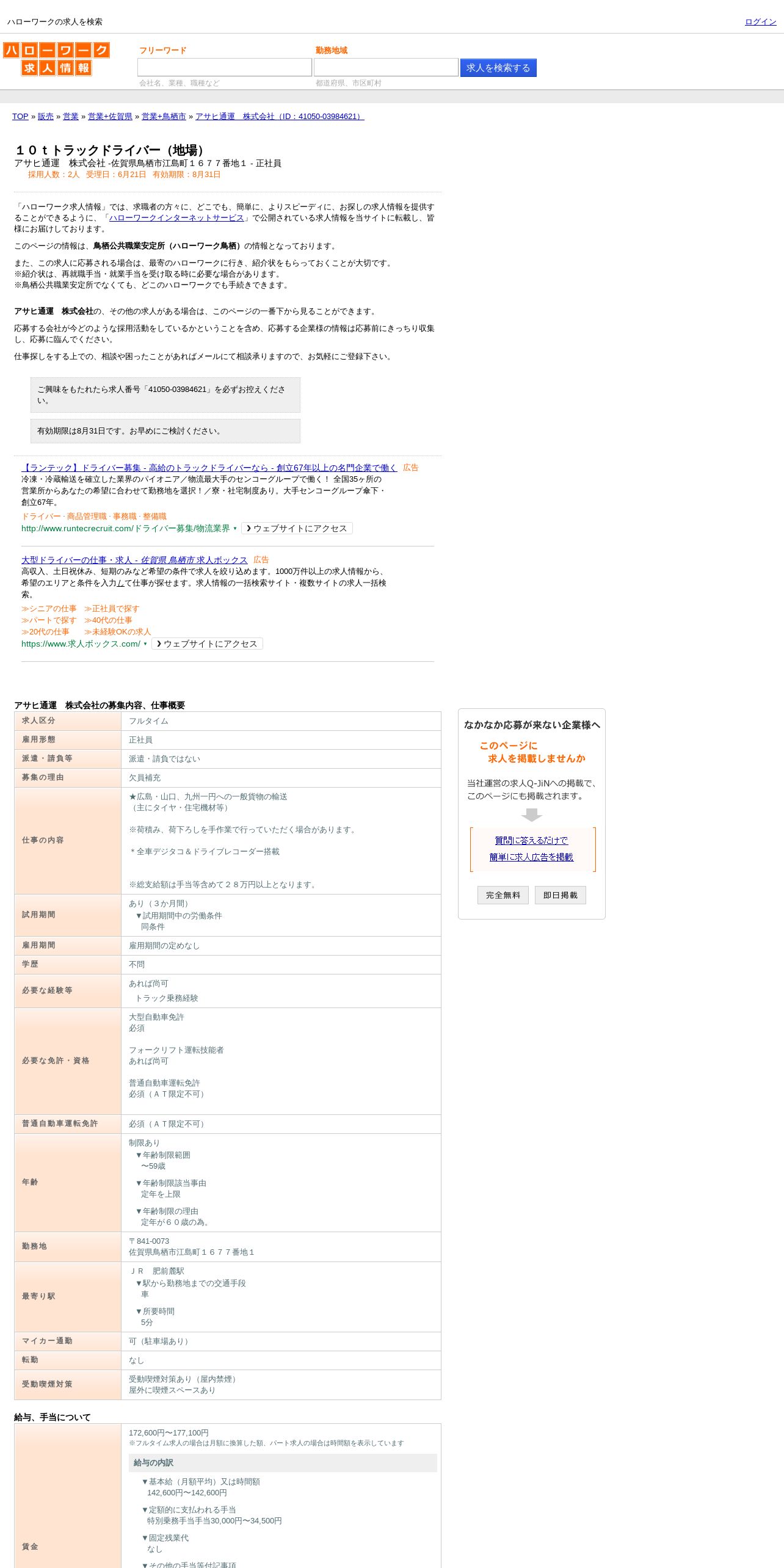Click ウェブサイトにアクセス button for ランテック ad
784x1568 pixels.
pos(297,529)
